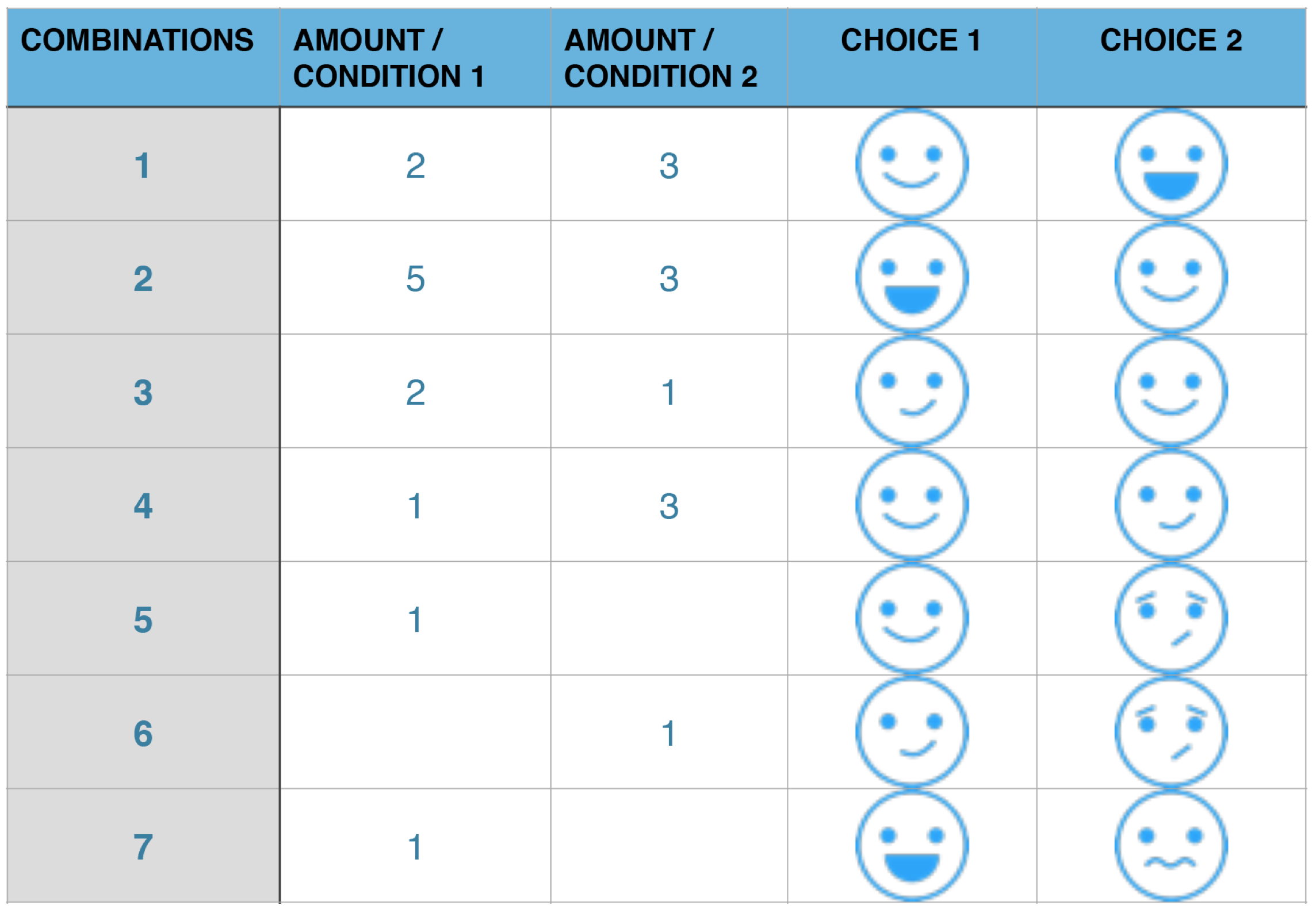
Task: Pick the grinning face in combination 7
Action: coord(912,845)
